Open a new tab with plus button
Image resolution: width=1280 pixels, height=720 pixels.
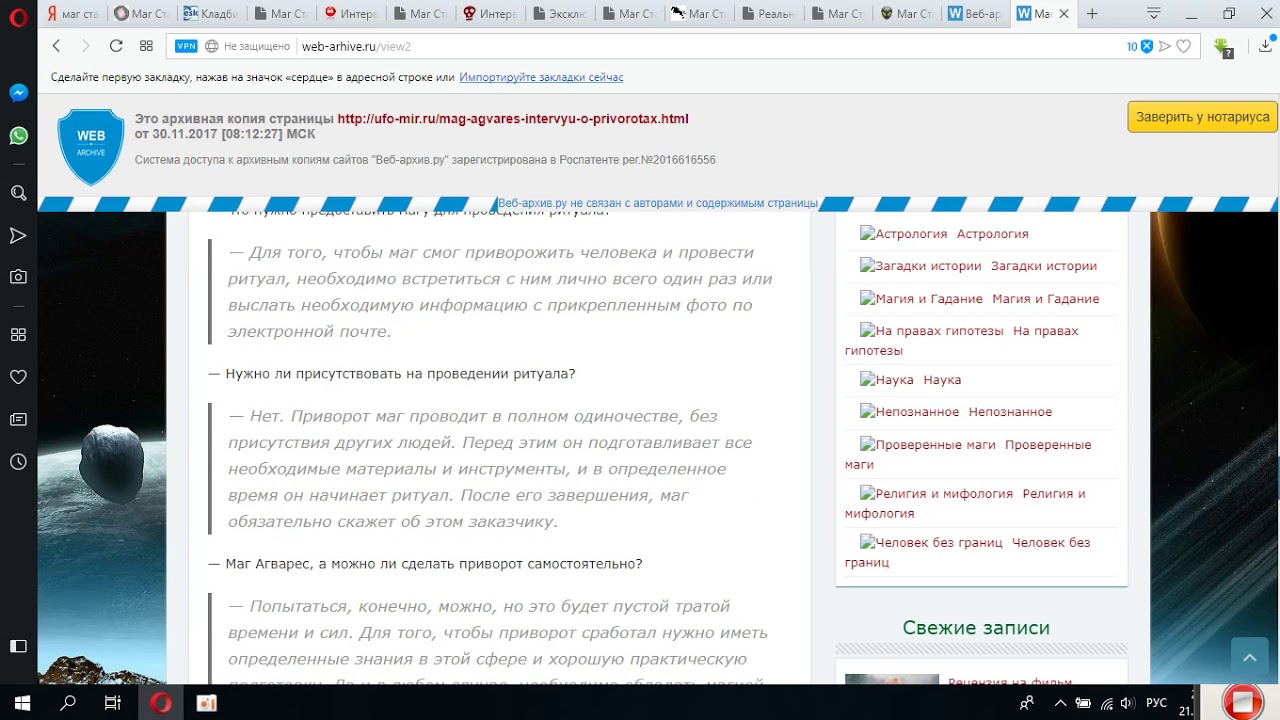[x=1092, y=14]
